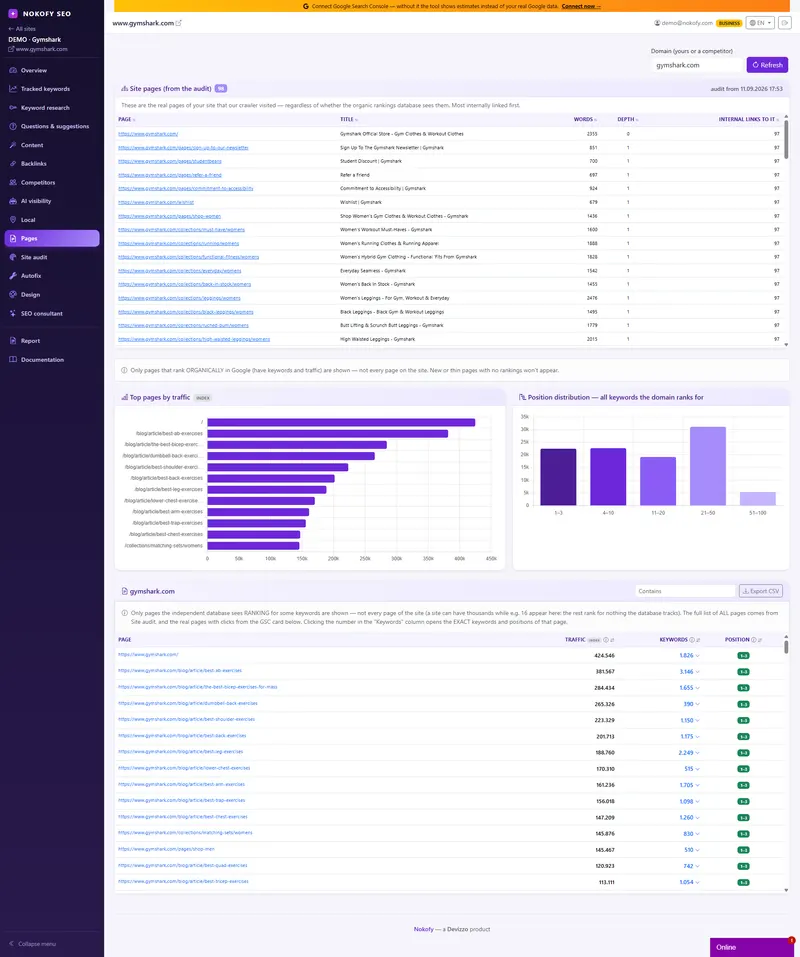
Task: Expand keywords 3.146 for best-ab-exercises
Action: tap(689, 671)
